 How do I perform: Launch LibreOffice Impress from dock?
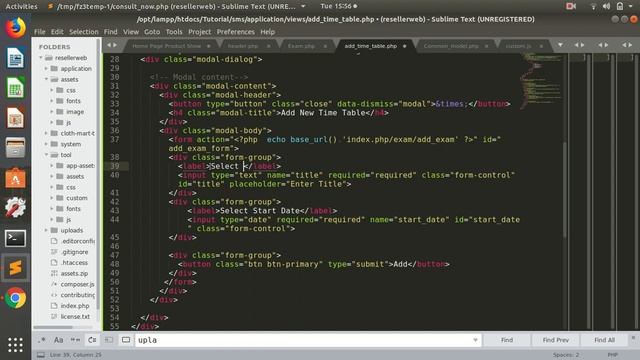click(x=16, y=118)
